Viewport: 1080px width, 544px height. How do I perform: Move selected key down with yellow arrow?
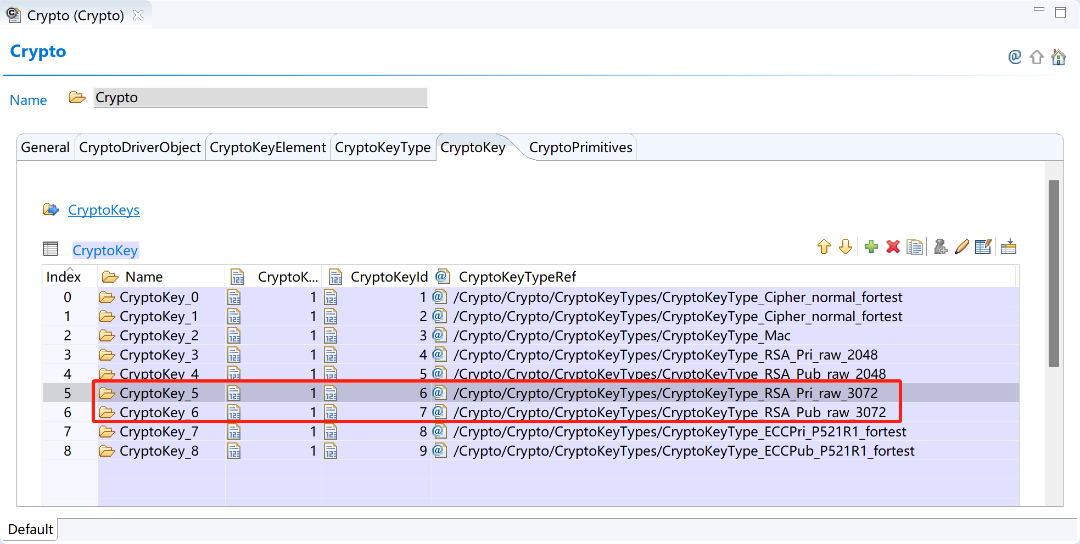pos(845,247)
